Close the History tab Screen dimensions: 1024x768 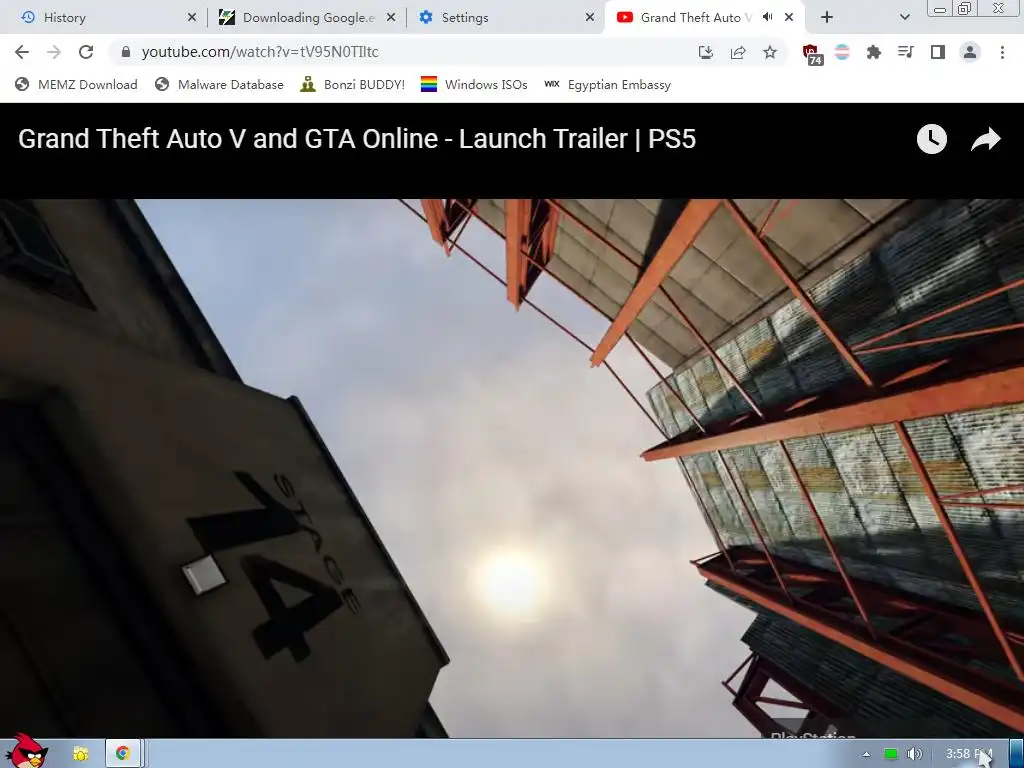(x=192, y=18)
